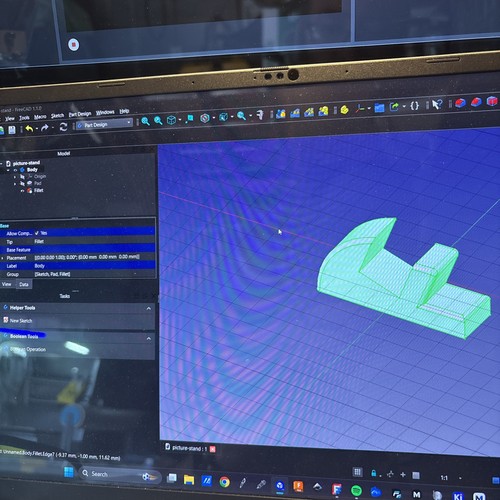Click the Fit All zoom icon

click(x=145, y=121)
